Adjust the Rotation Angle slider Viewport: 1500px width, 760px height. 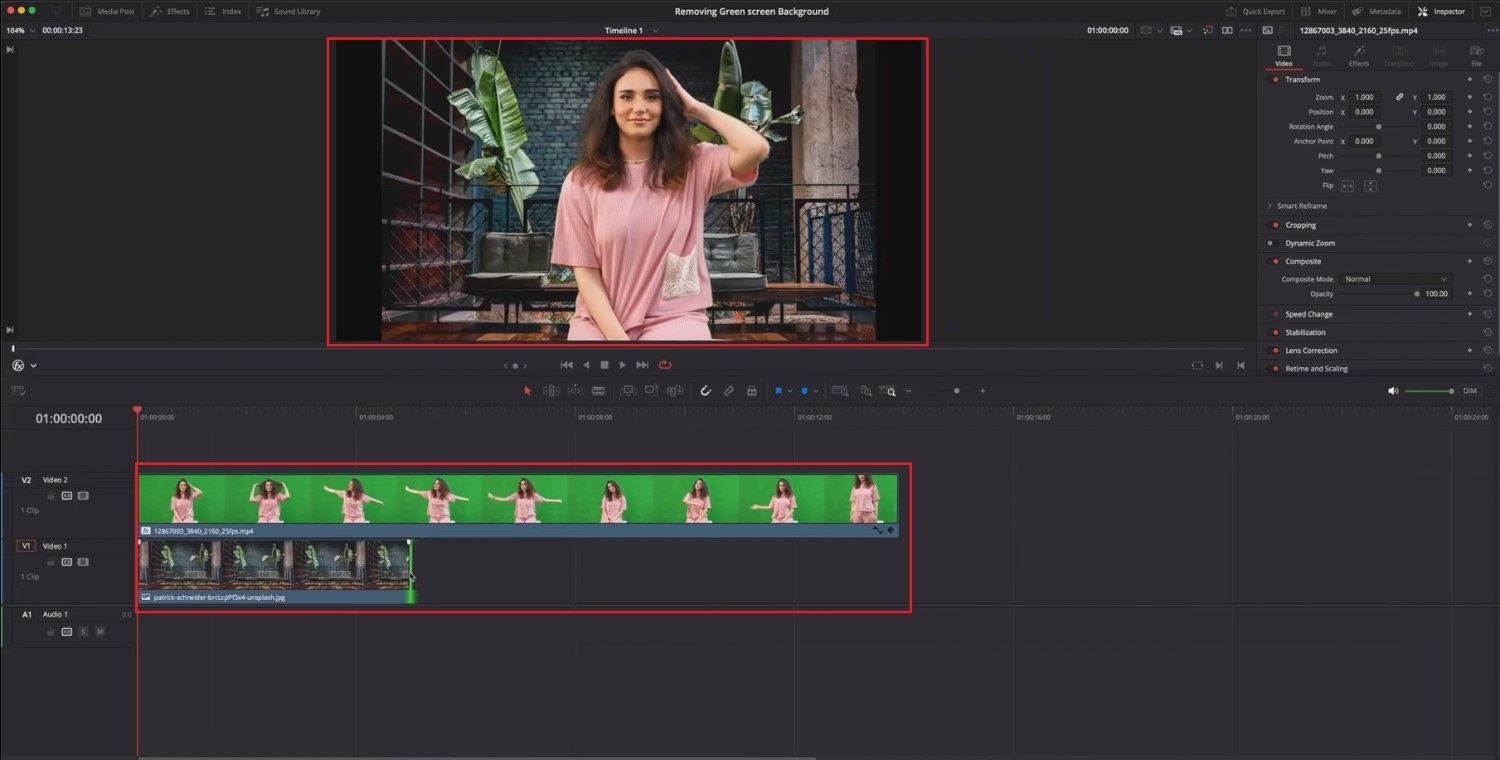point(1379,127)
